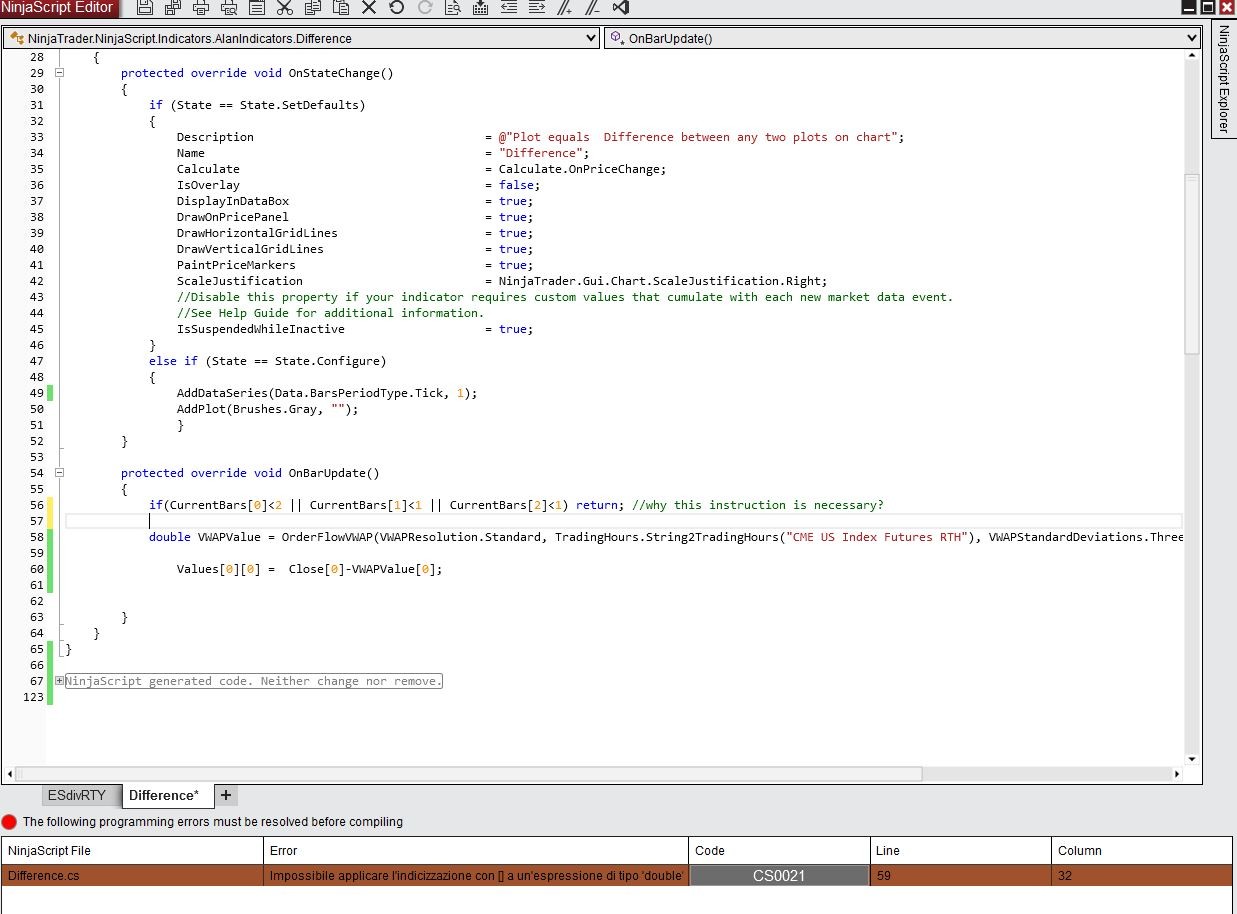Click the Print icon in toolbar
This screenshot has height=914, width=1237.
point(201,8)
